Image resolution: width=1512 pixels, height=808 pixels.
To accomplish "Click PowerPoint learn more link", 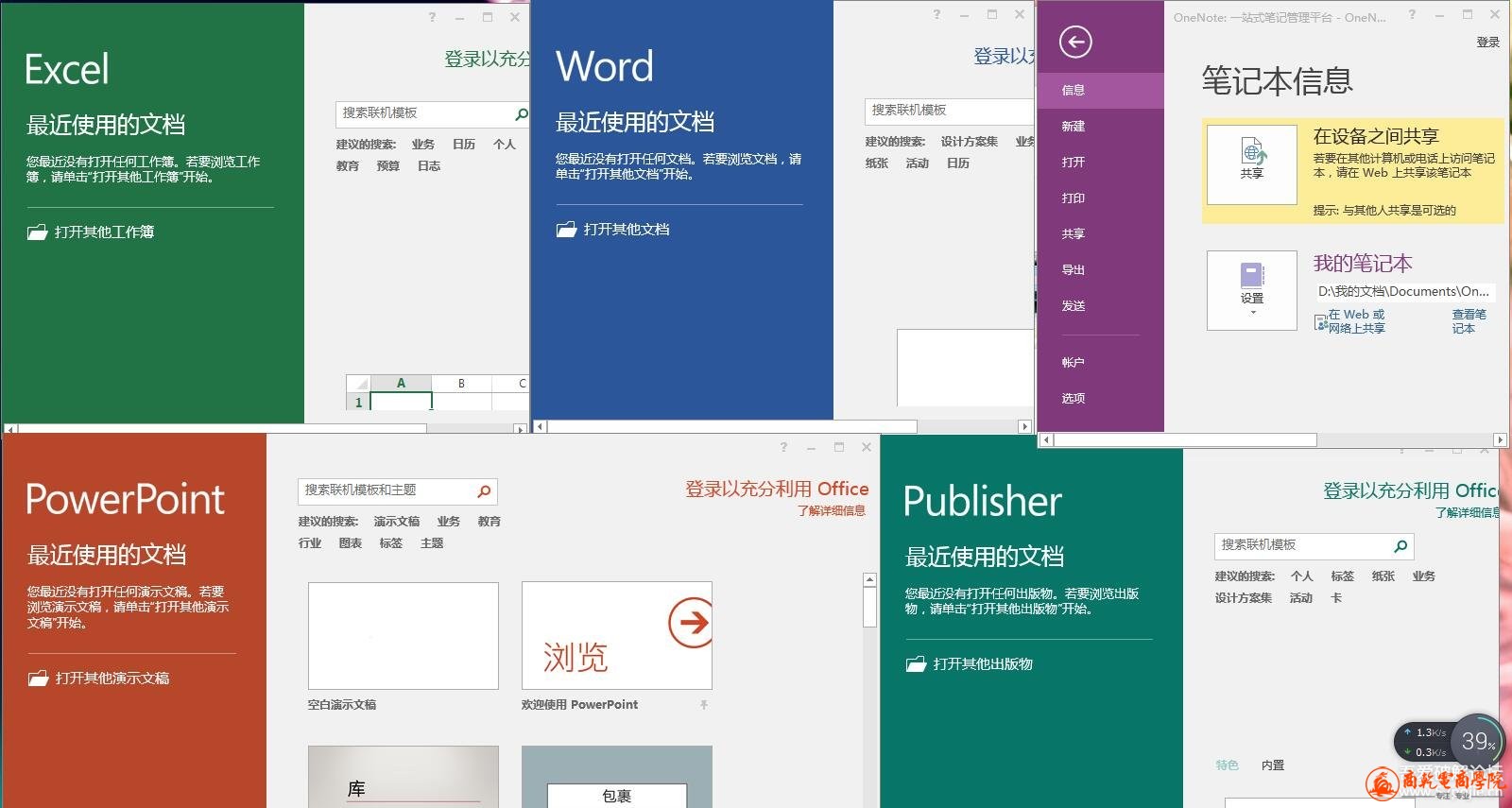I will 832,510.
